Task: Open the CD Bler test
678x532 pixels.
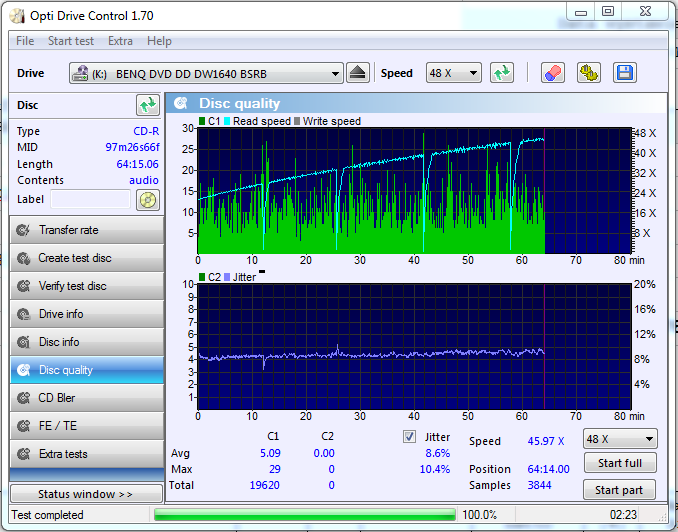Action: [x=87, y=398]
